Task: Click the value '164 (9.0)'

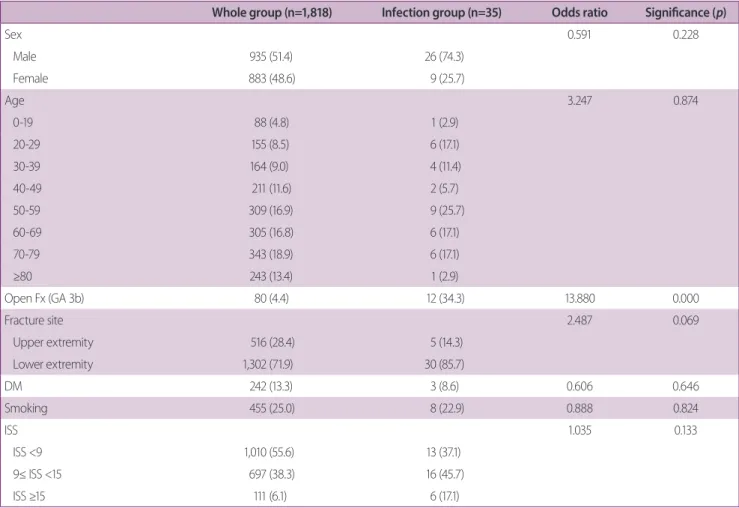Action: pyautogui.click(x=269, y=166)
